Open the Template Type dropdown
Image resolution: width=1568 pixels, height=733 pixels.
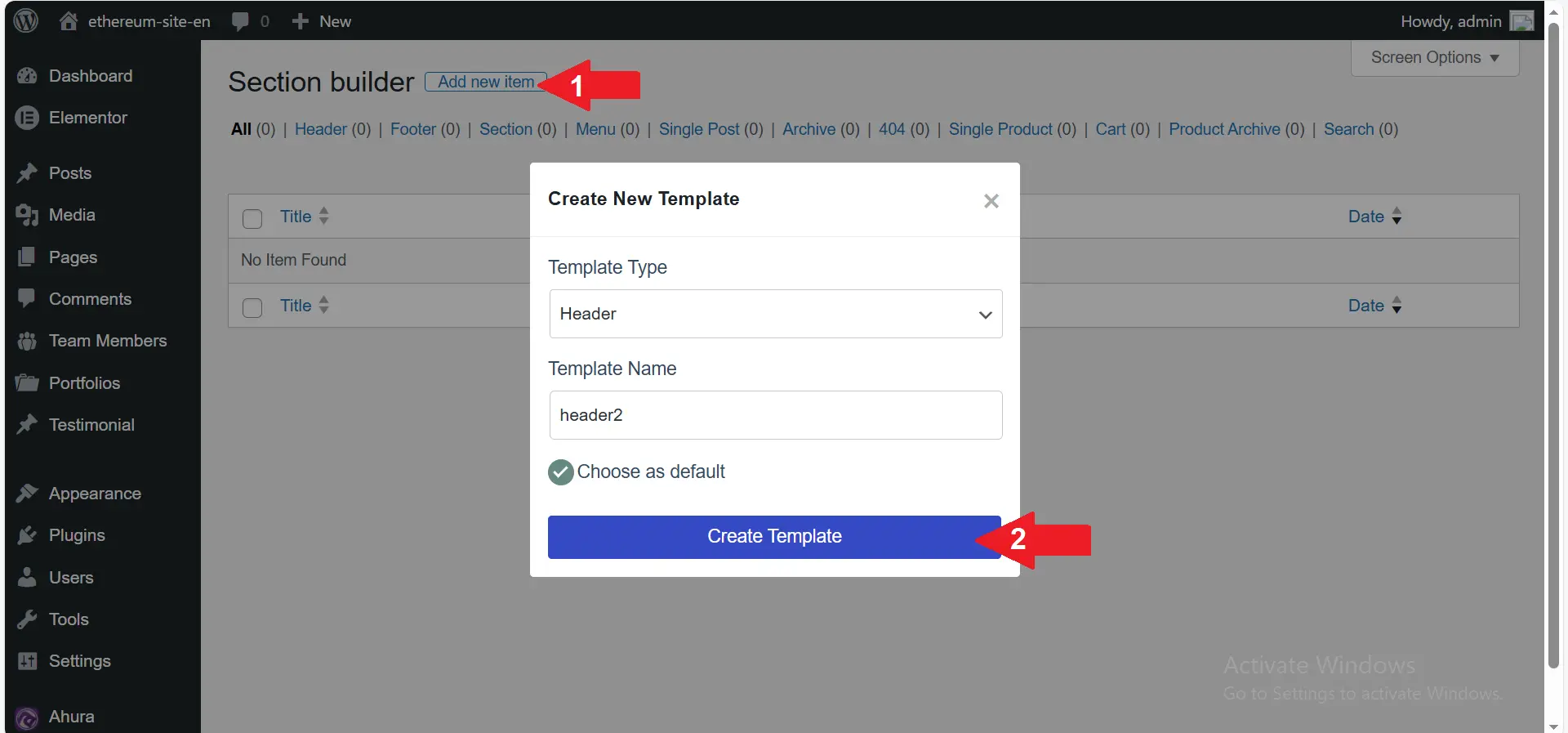776,314
